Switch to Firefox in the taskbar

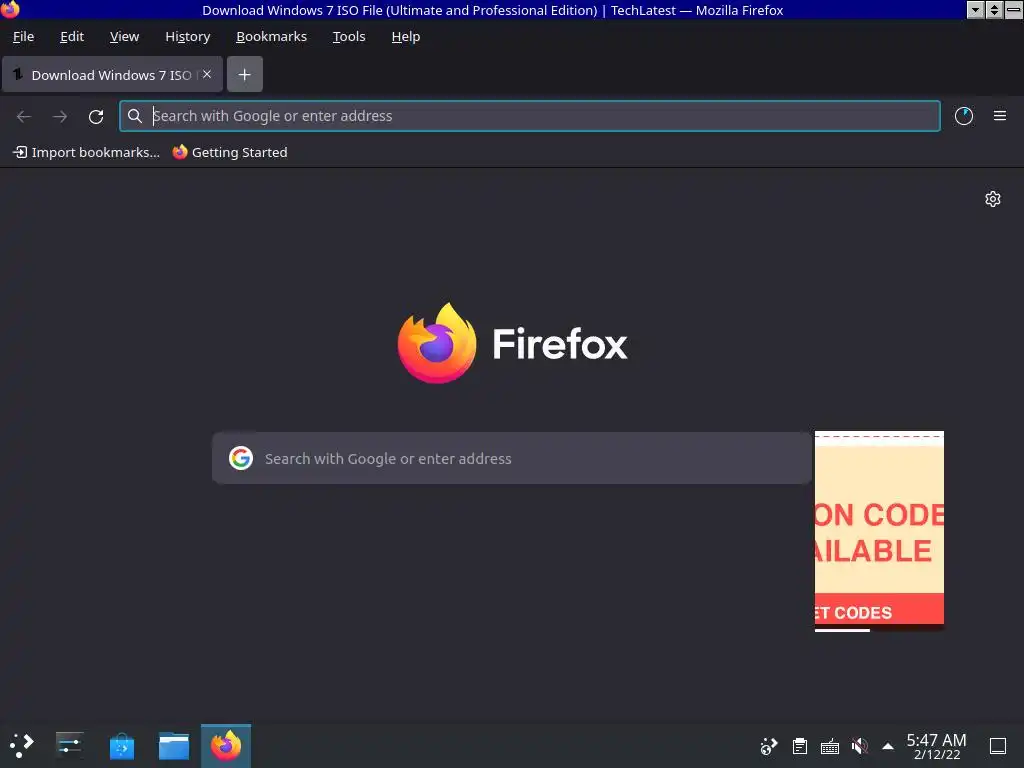point(226,745)
